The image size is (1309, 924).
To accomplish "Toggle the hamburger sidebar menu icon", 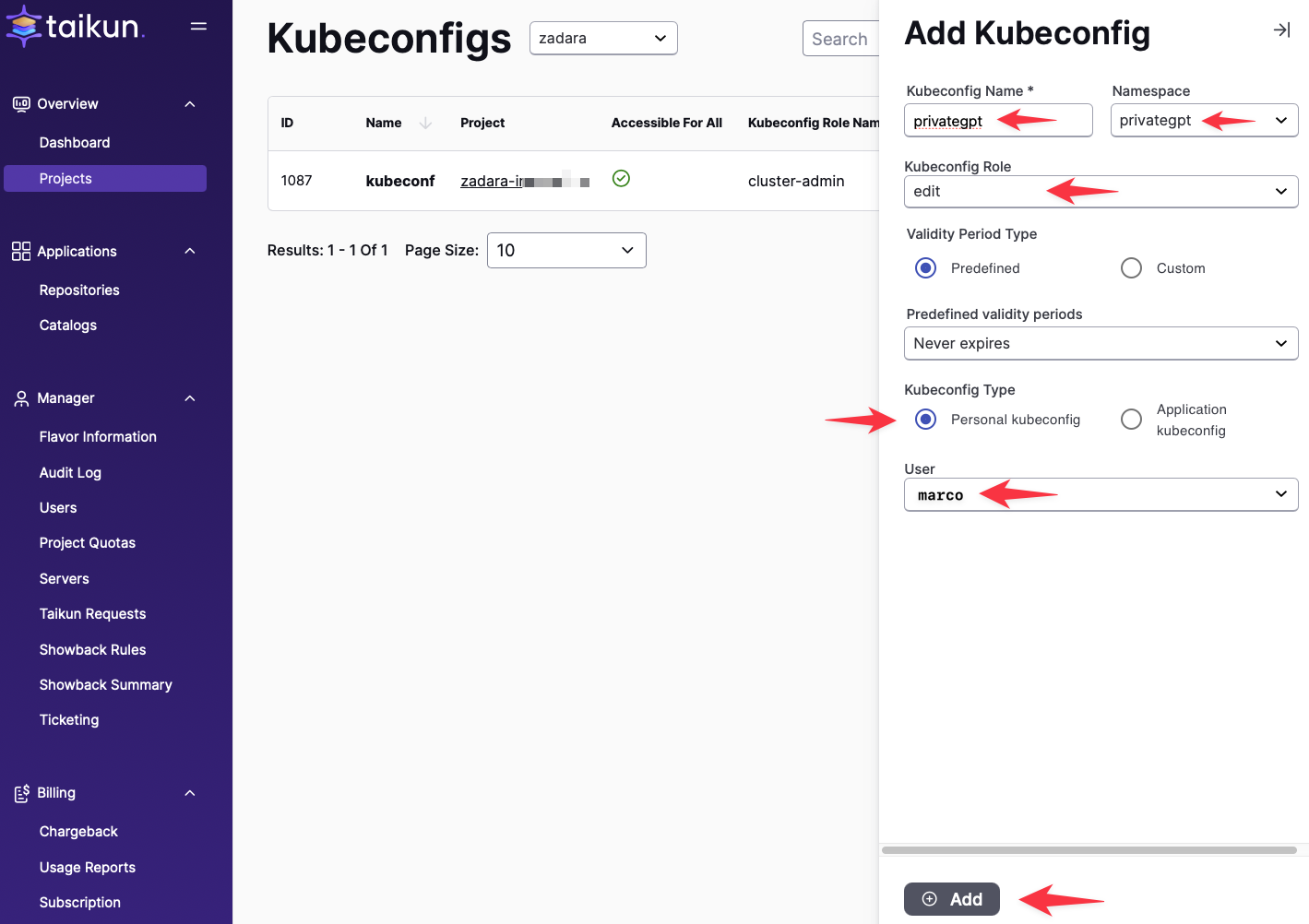I will pos(198,26).
